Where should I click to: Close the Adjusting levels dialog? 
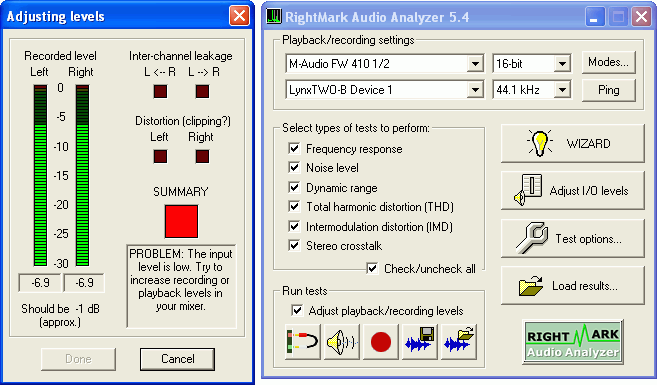(x=239, y=16)
